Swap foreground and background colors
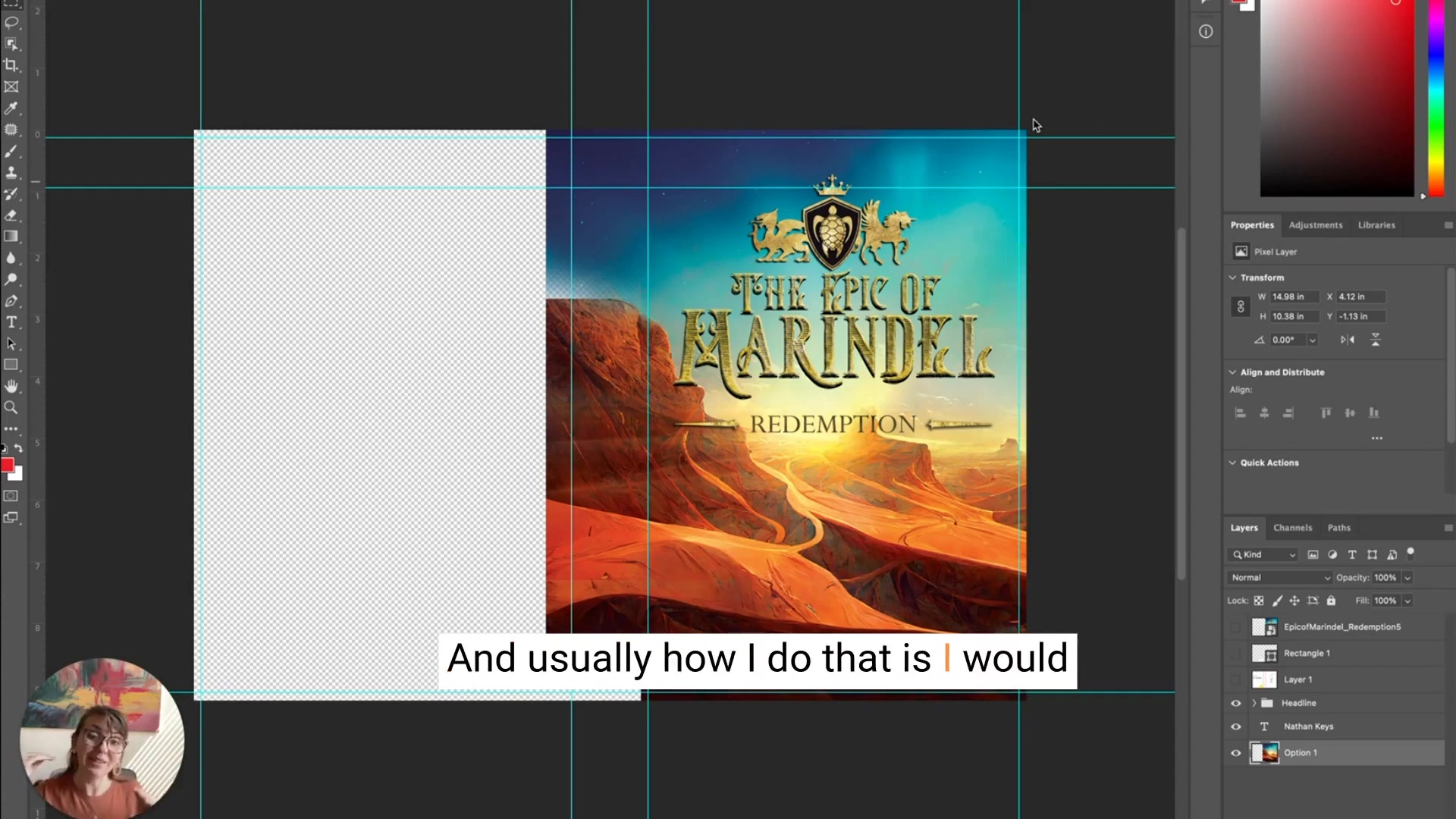Screen dimensions: 1456x819 18,448
